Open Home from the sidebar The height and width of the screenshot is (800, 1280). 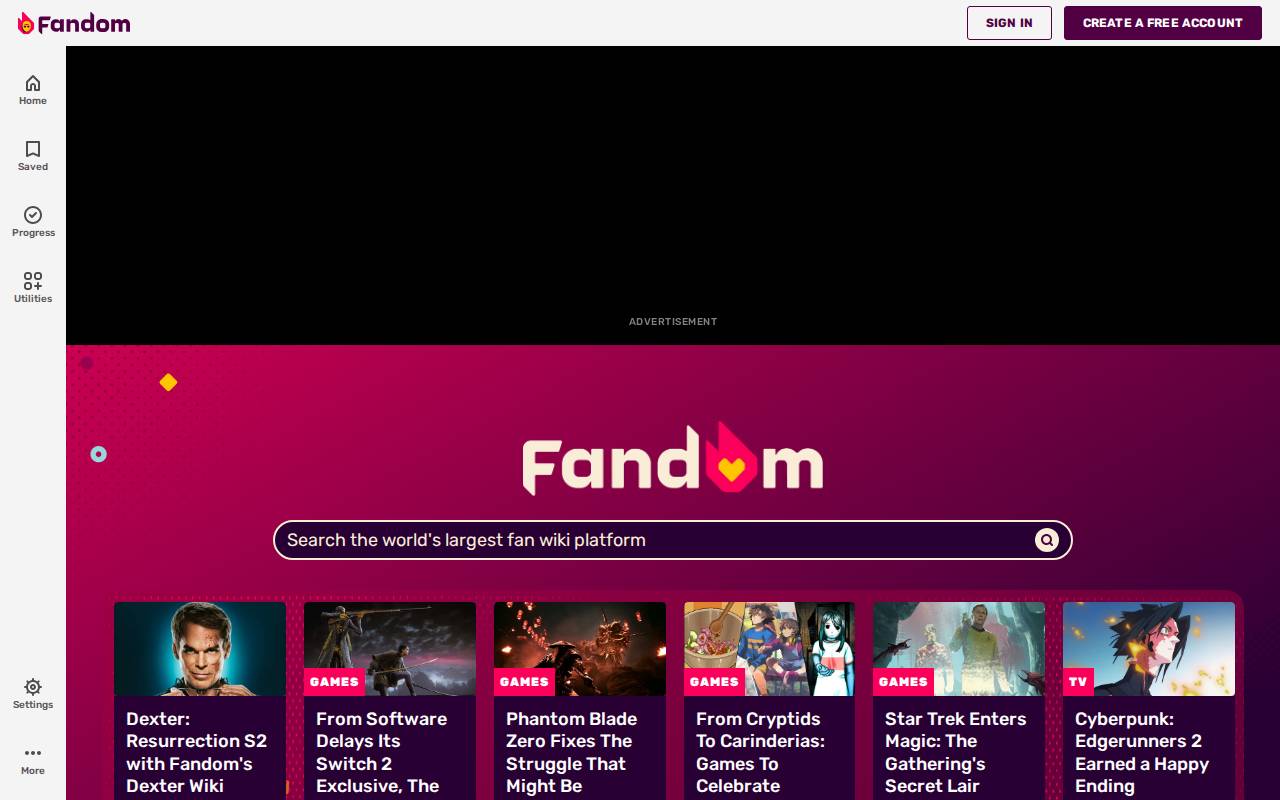coord(33,90)
